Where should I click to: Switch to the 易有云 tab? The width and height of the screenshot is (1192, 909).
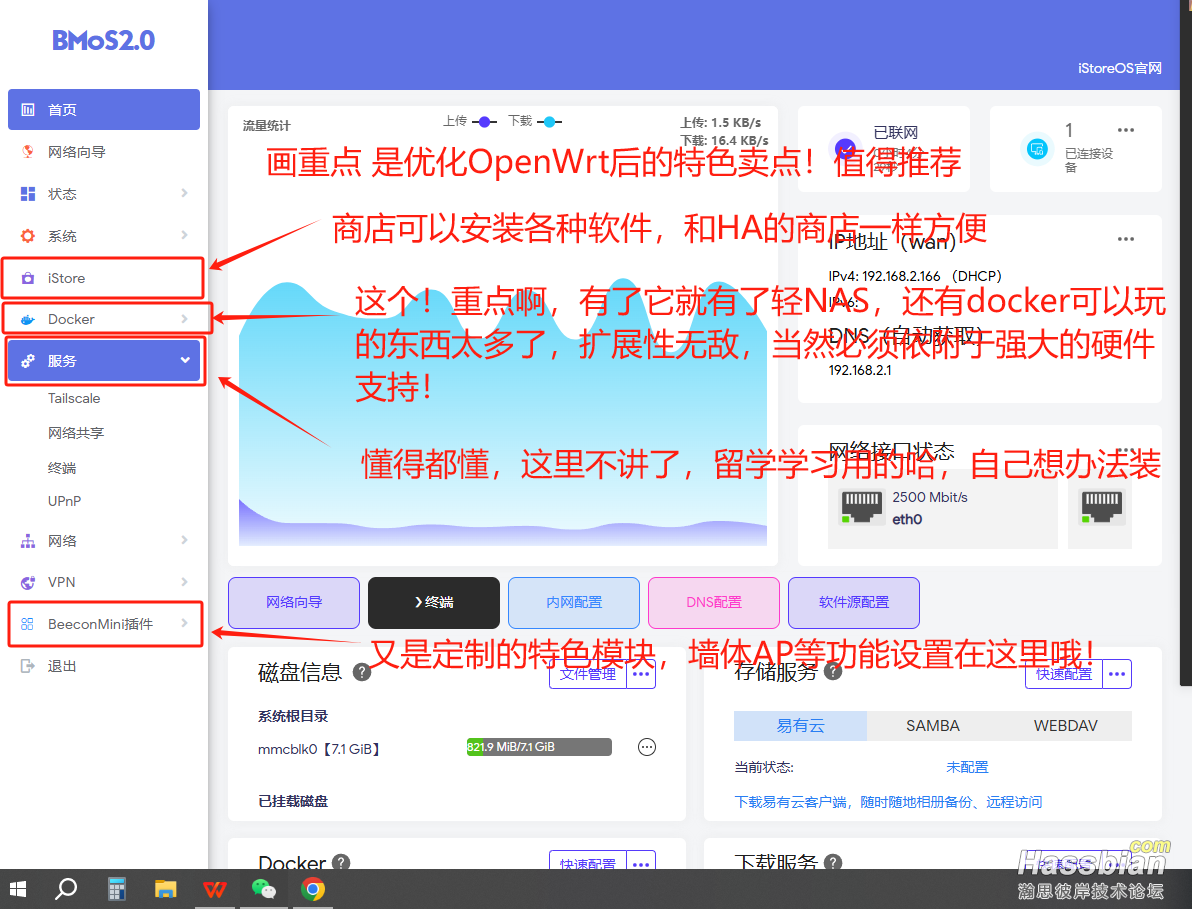[x=800, y=726]
